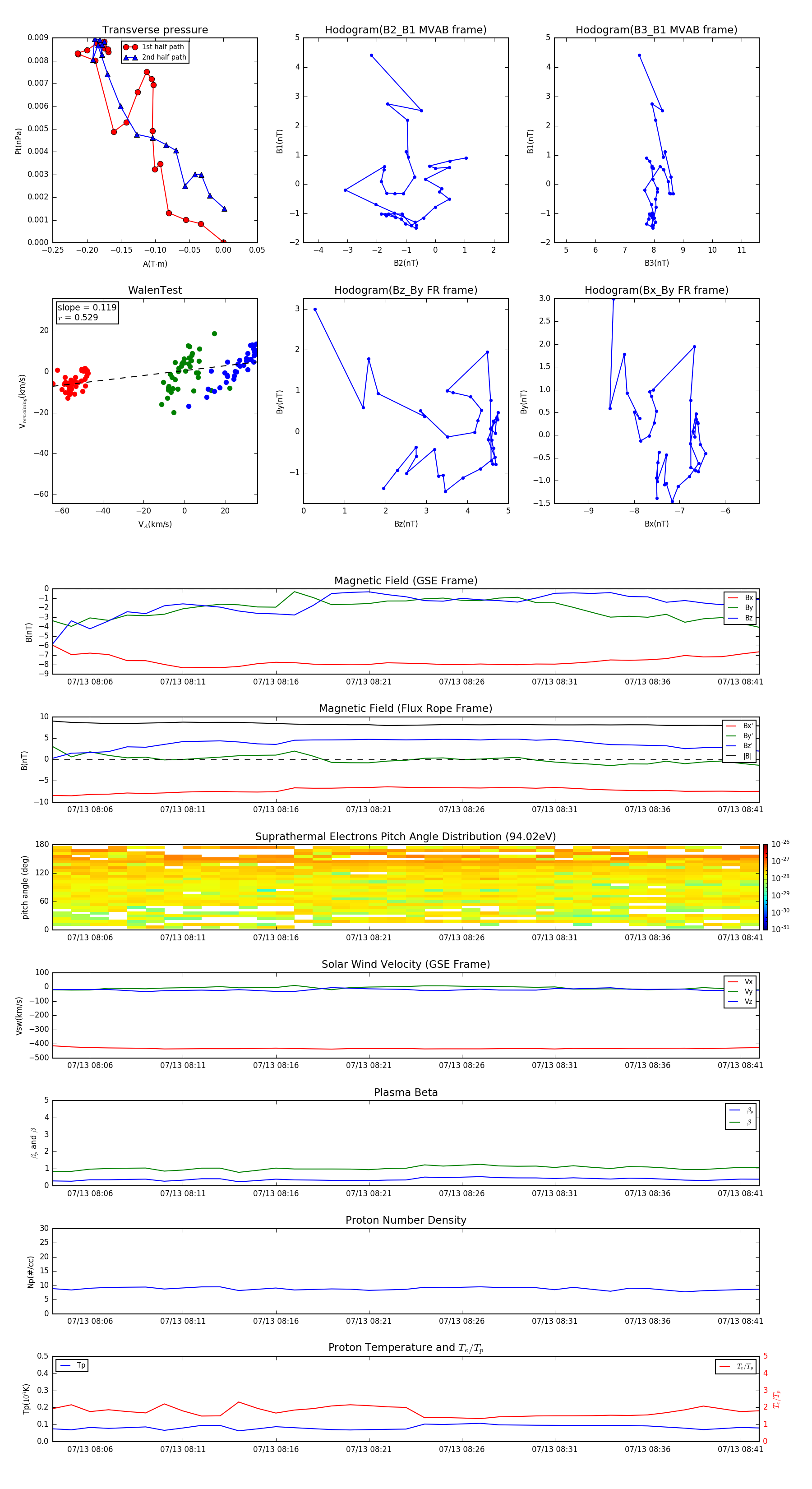Click the 'Bz(nT)' axis label

tap(406, 524)
